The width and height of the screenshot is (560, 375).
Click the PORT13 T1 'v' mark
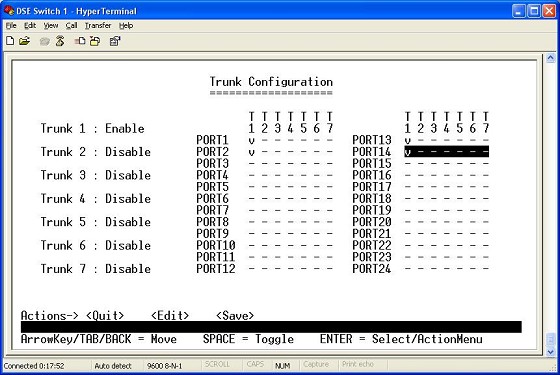(408, 141)
